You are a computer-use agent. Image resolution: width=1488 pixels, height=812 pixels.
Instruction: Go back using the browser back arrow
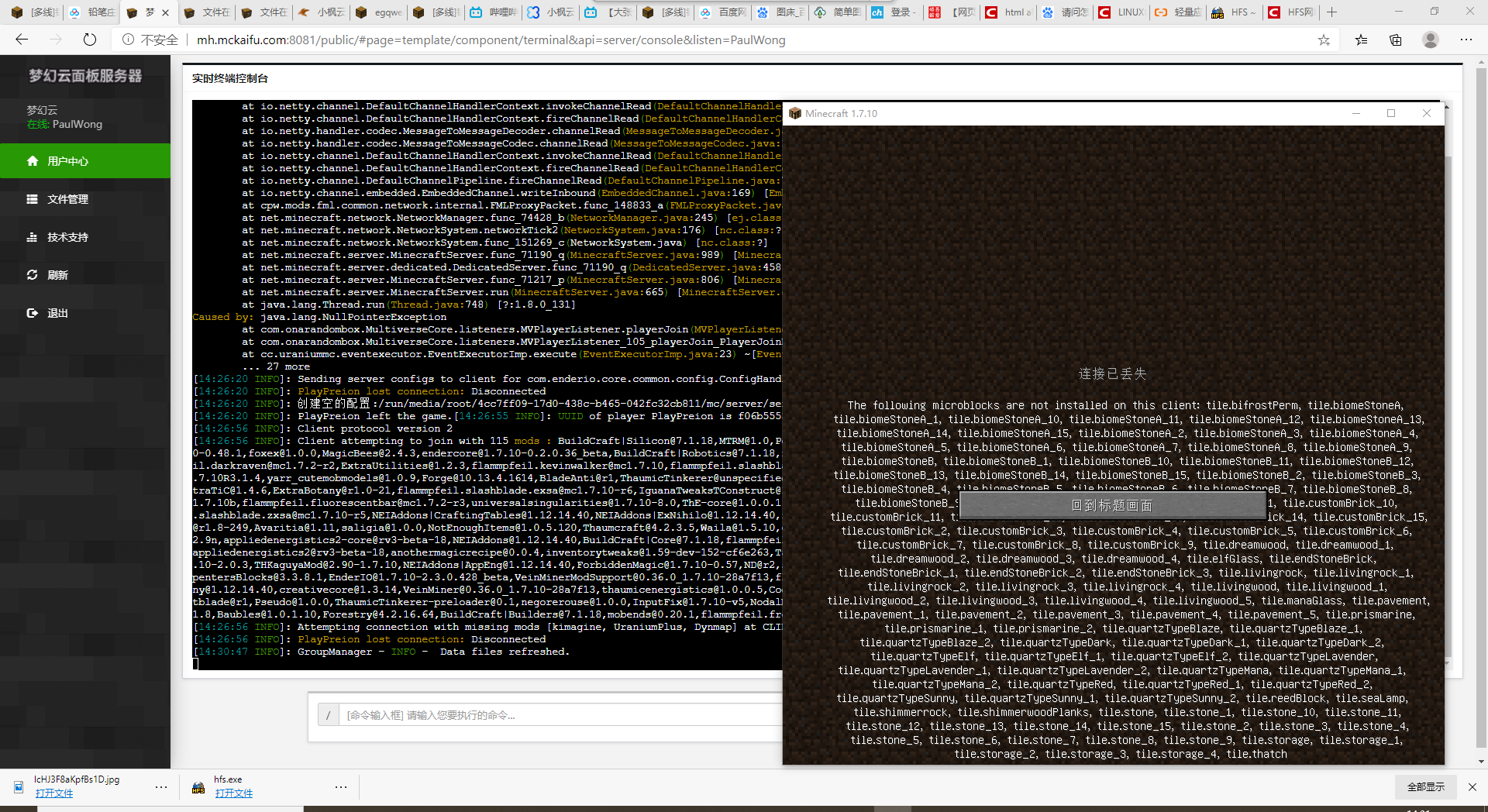[x=22, y=40]
